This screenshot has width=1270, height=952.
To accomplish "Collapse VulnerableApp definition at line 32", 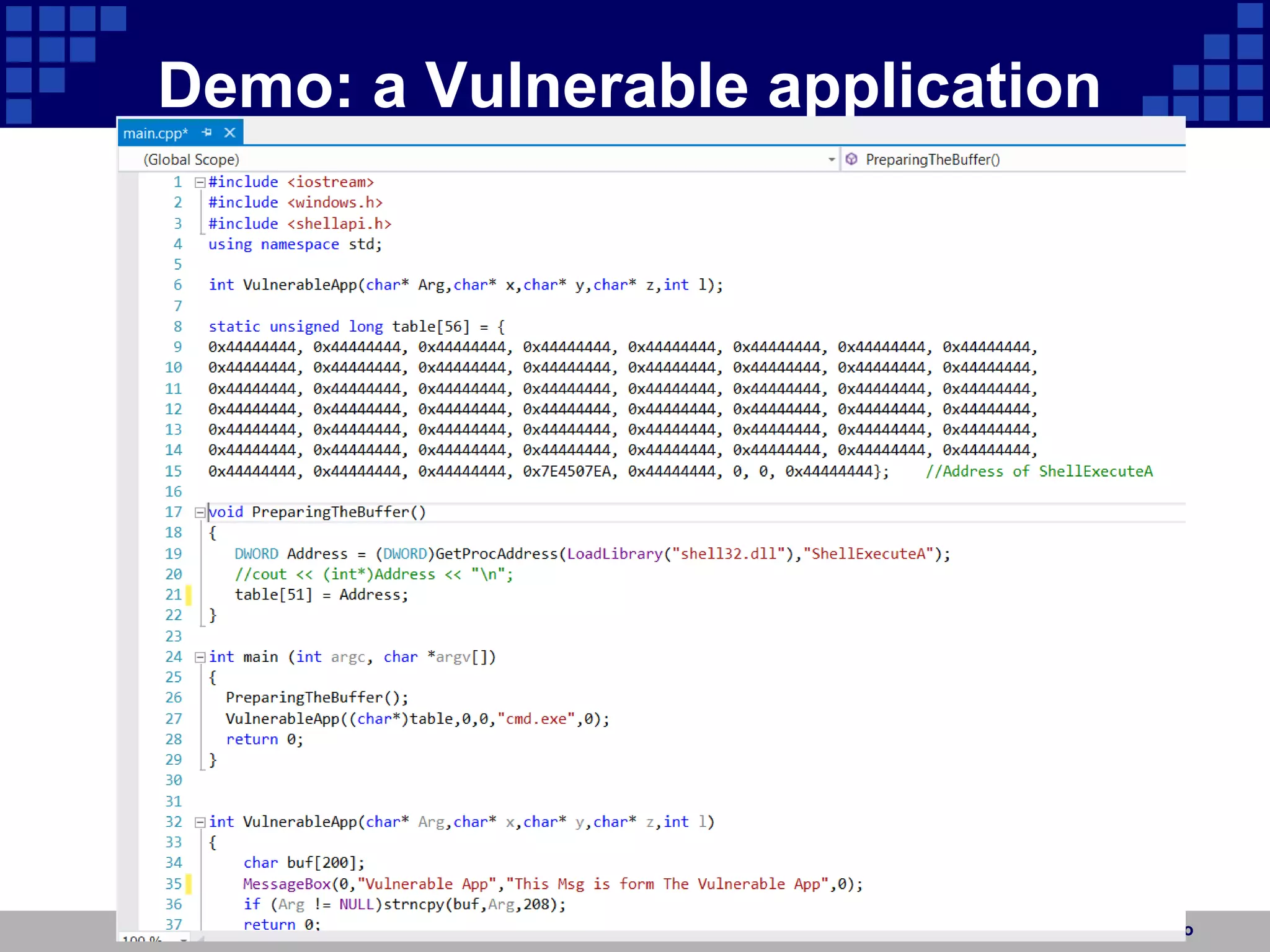I will point(200,822).
